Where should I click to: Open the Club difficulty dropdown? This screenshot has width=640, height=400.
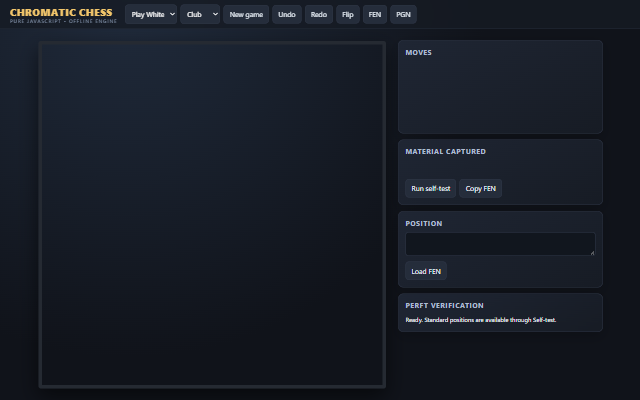point(200,14)
